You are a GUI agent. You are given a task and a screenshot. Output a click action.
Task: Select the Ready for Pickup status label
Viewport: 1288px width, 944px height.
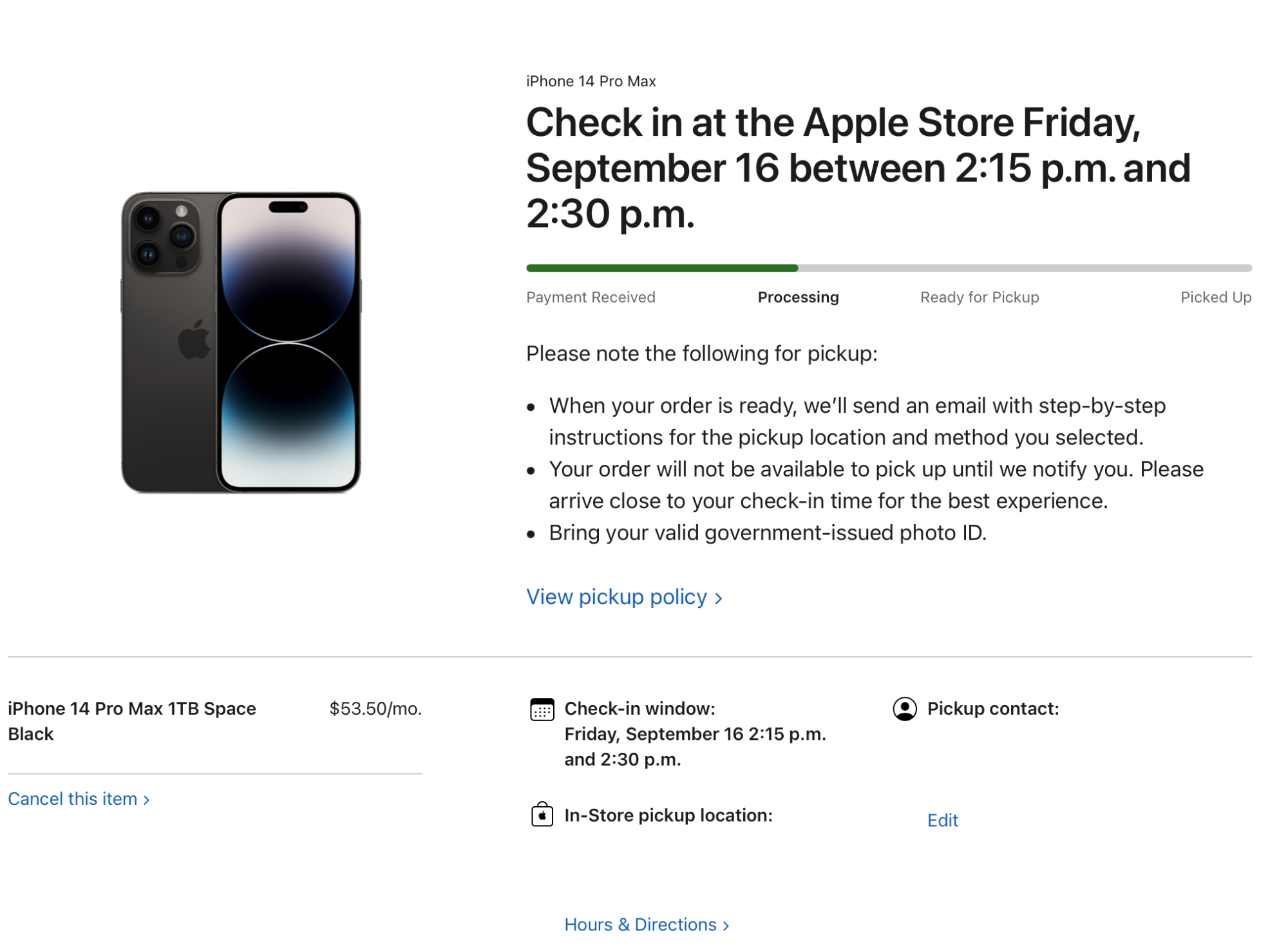coord(979,297)
